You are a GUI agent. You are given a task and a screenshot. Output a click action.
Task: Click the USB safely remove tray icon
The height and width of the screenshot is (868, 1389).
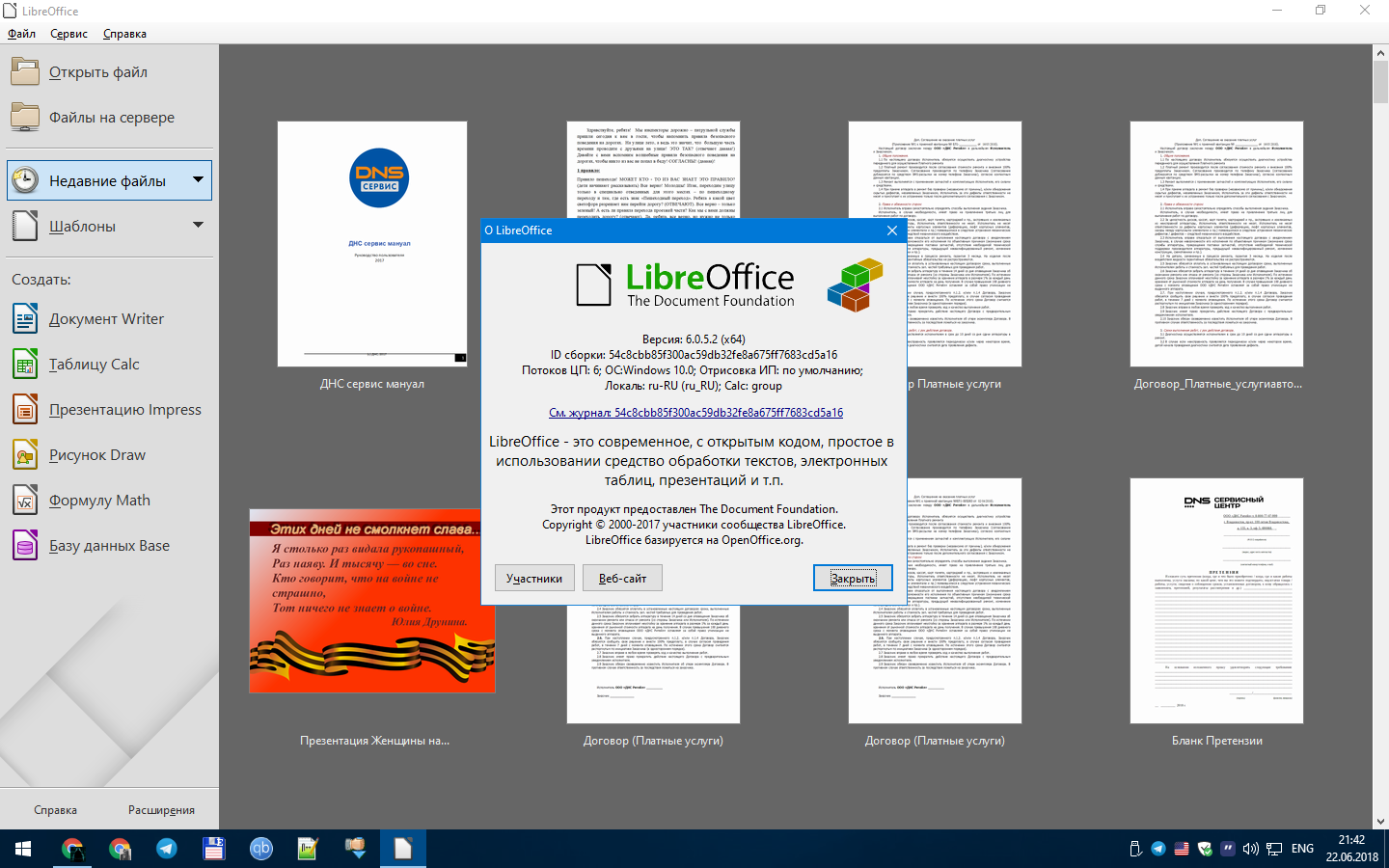[x=1135, y=849]
